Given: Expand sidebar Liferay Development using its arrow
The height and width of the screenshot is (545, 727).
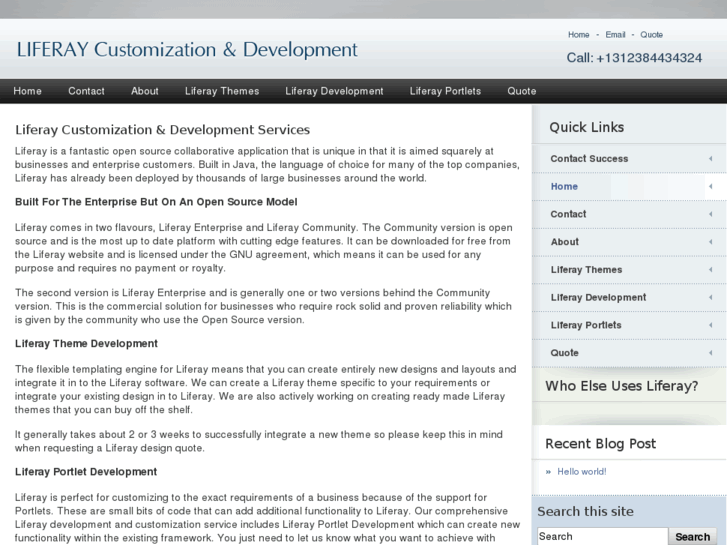Looking at the screenshot, I should [x=710, y=298].
